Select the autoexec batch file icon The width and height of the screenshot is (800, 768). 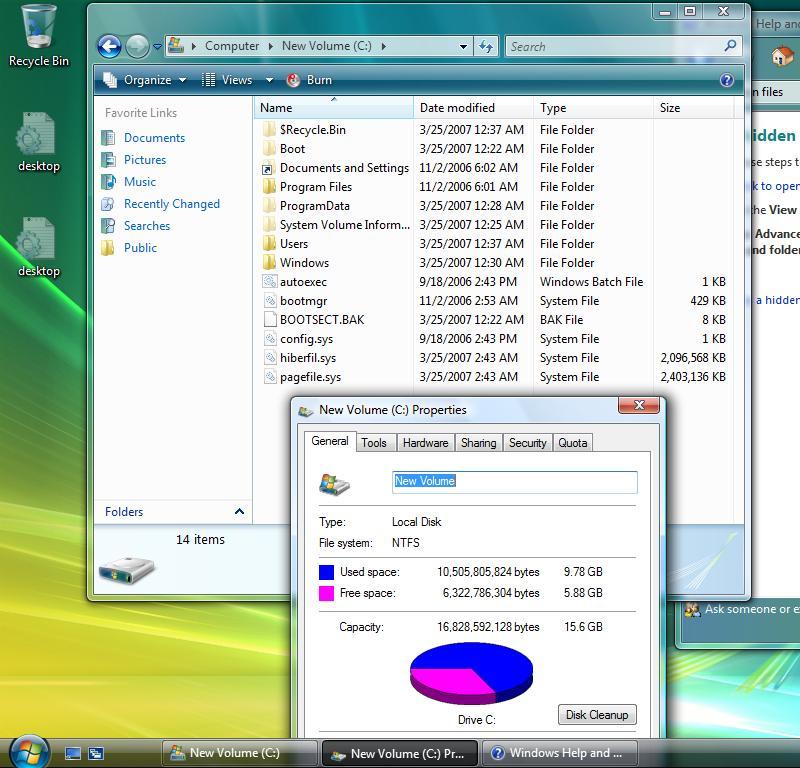pyautogui.click(x=269, y=282)
